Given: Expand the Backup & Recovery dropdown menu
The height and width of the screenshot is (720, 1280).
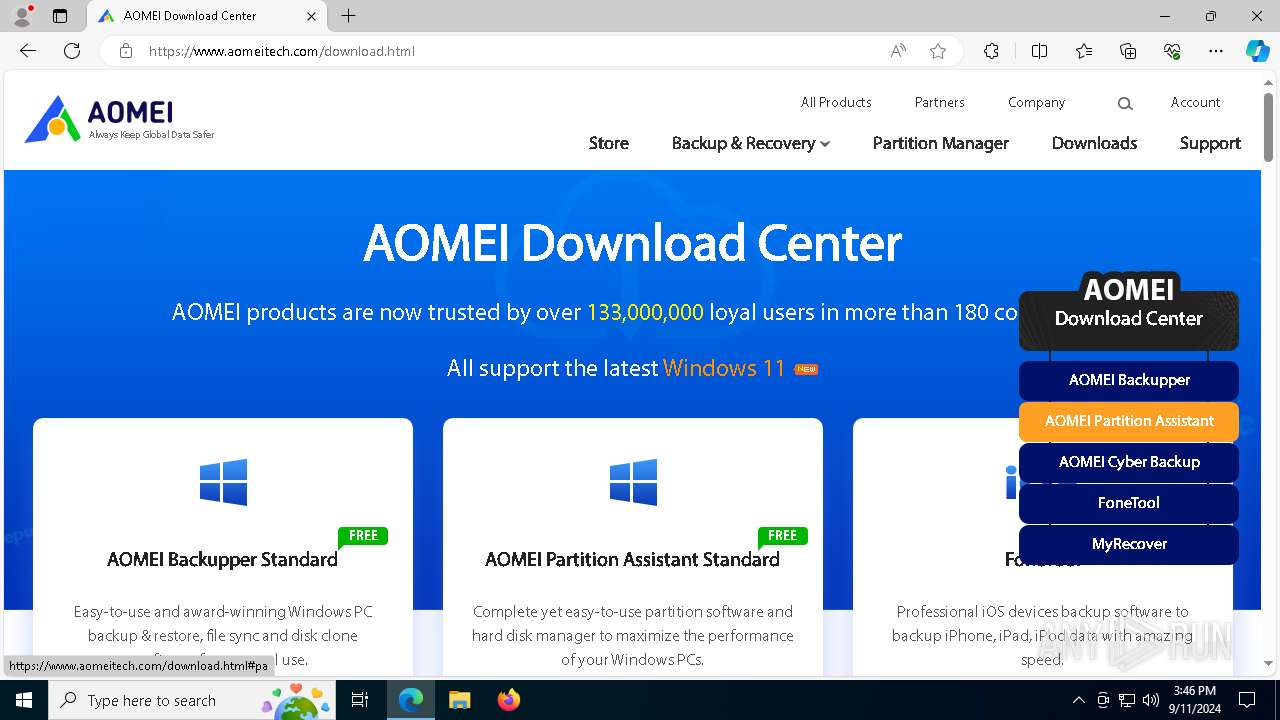Looking at the screenshot, I should pos(750,143).
